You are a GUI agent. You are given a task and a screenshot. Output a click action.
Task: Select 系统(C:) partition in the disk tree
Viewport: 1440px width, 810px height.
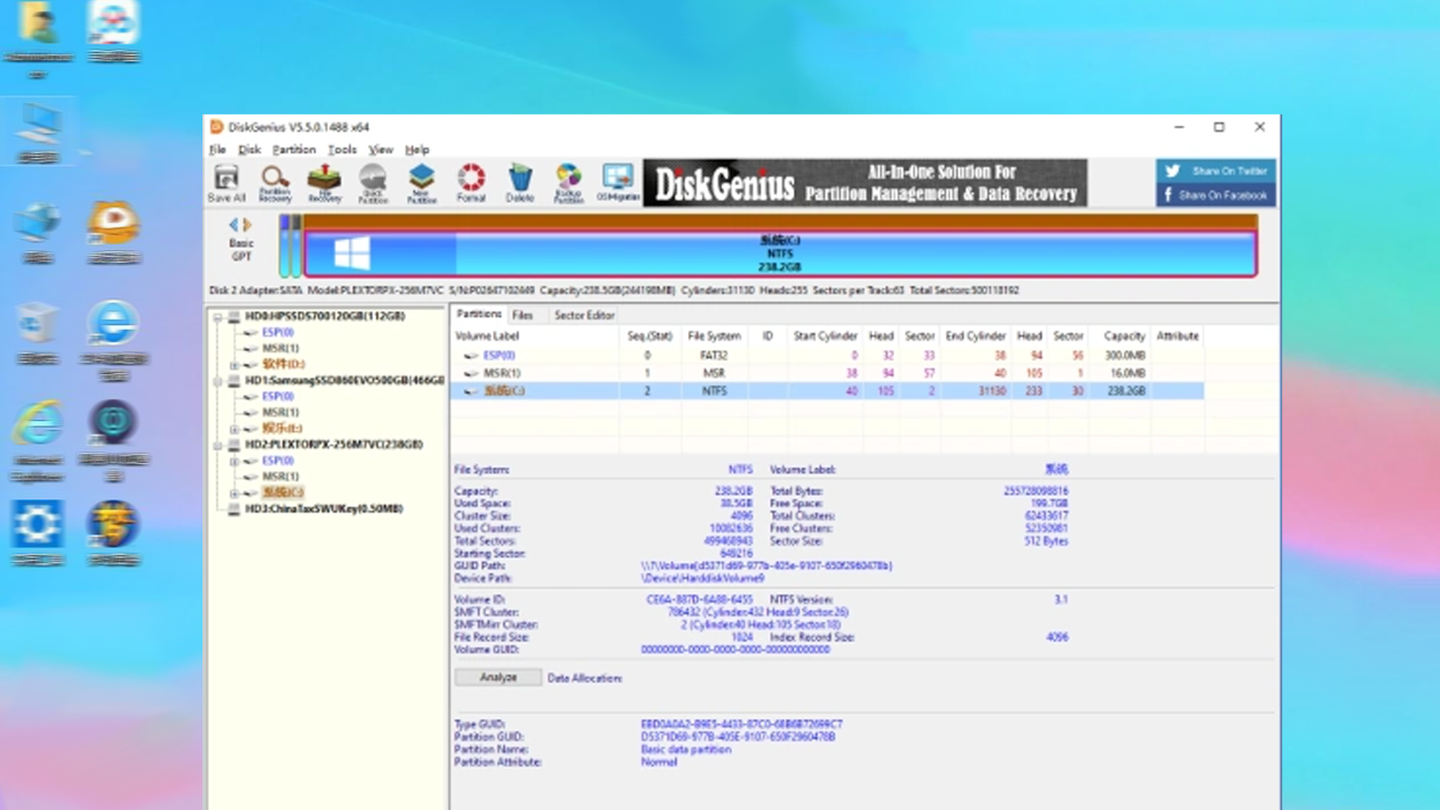pyautogui.click(x=282, y=492)
